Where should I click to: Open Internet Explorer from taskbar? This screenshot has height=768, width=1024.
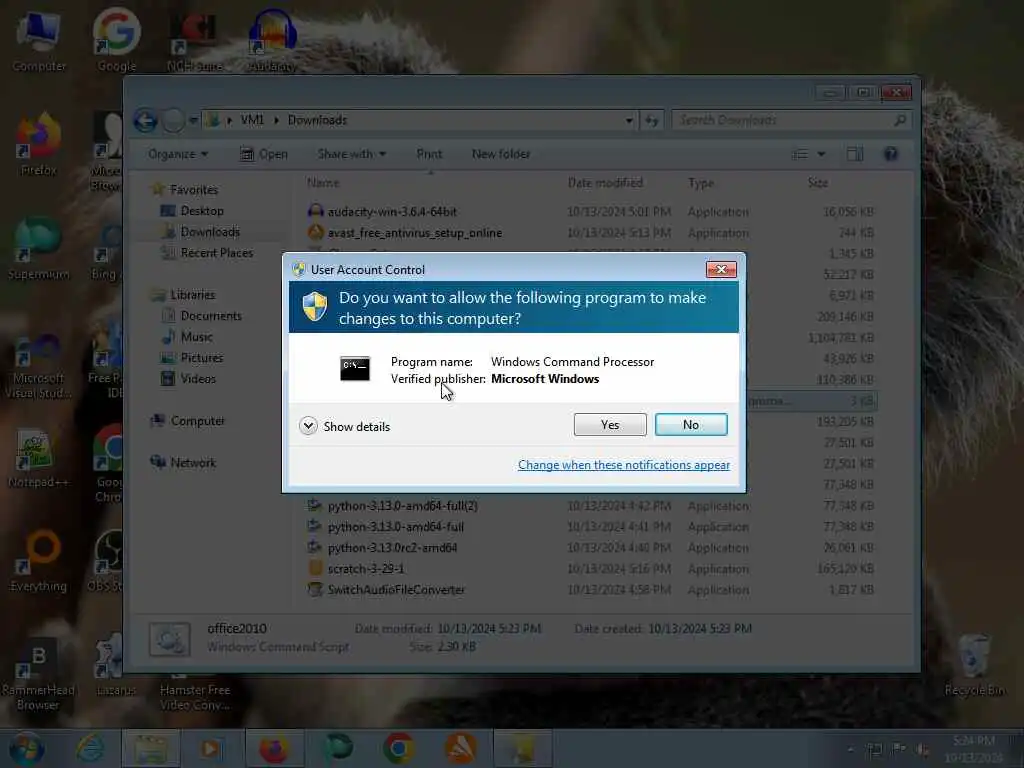pos(89,748)
